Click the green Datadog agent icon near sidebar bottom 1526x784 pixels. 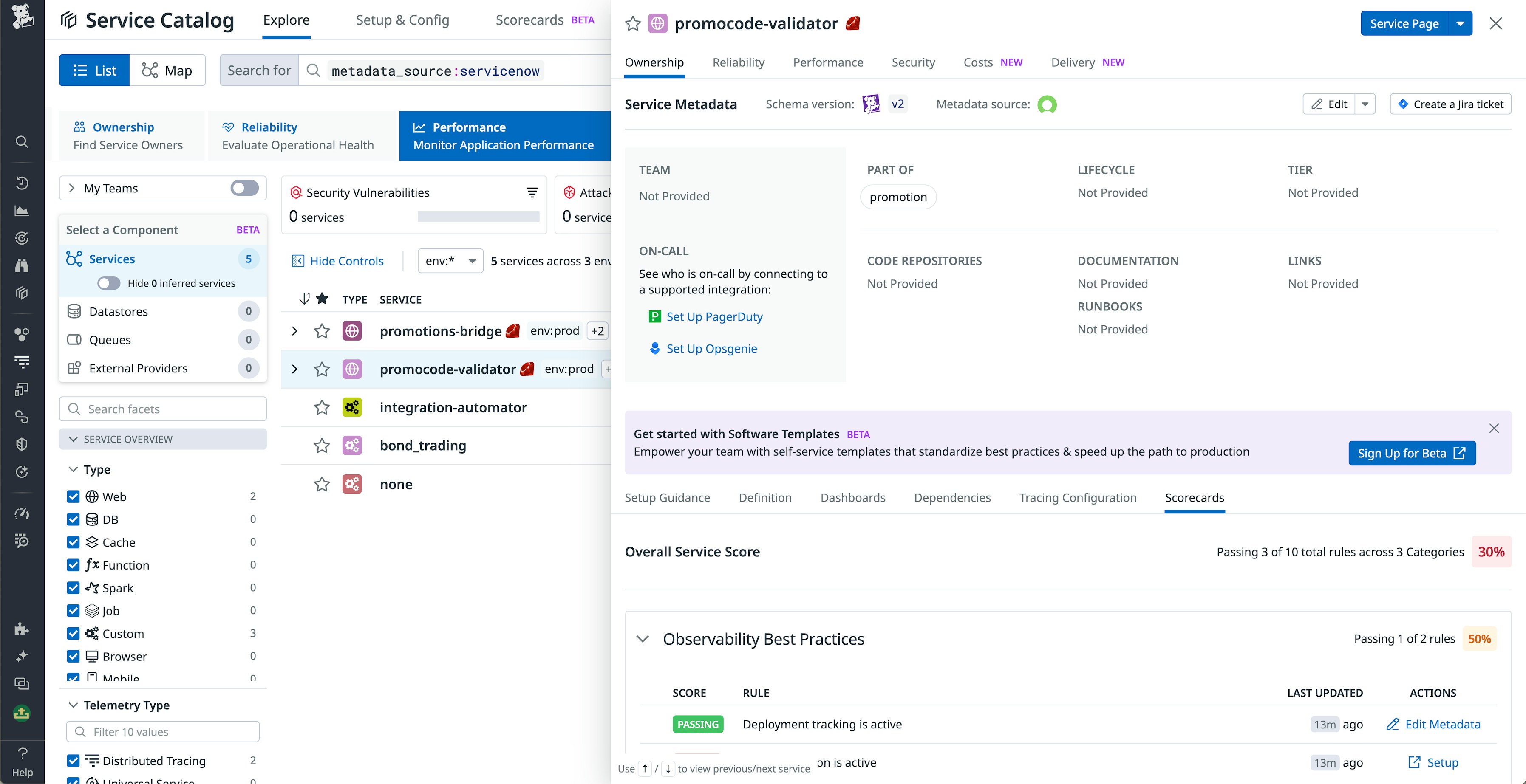coord(22,713)
